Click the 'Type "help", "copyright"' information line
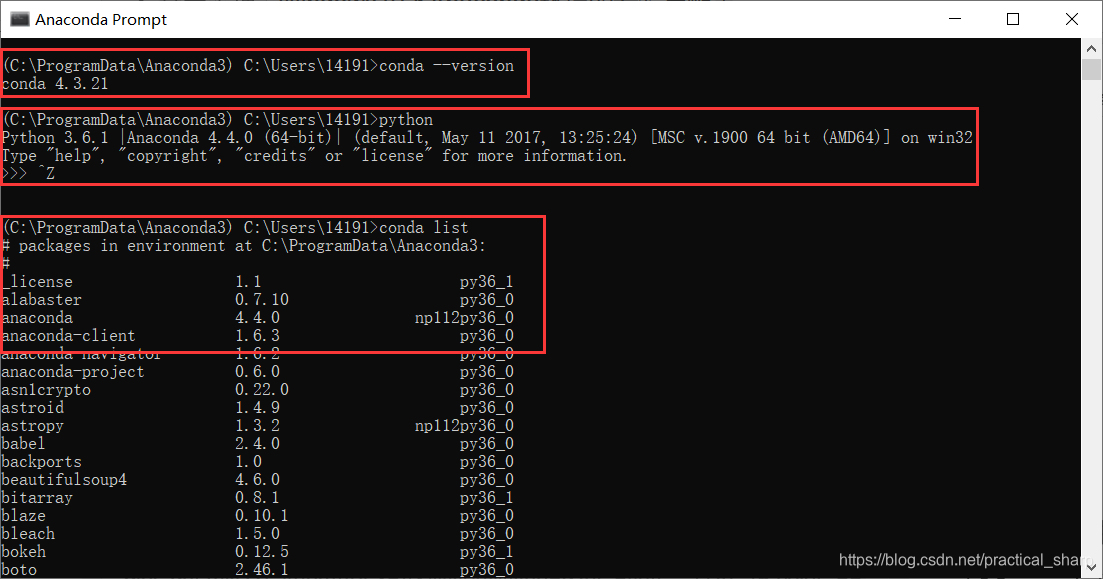Viewport: 1103px width, 579px height. [314, 155]
